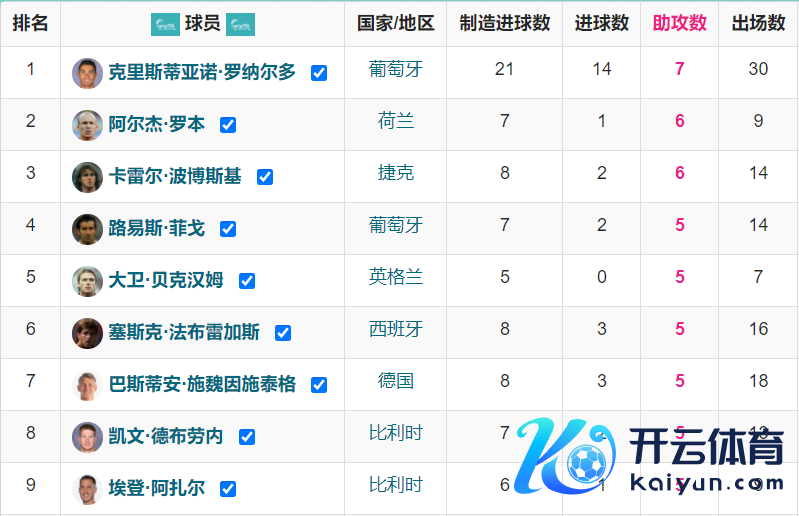The image size is (799, 516).
Task: Click 巴斯蒂安·施魏因施泰格's avatar photo
Action: (x=87, y=385)
